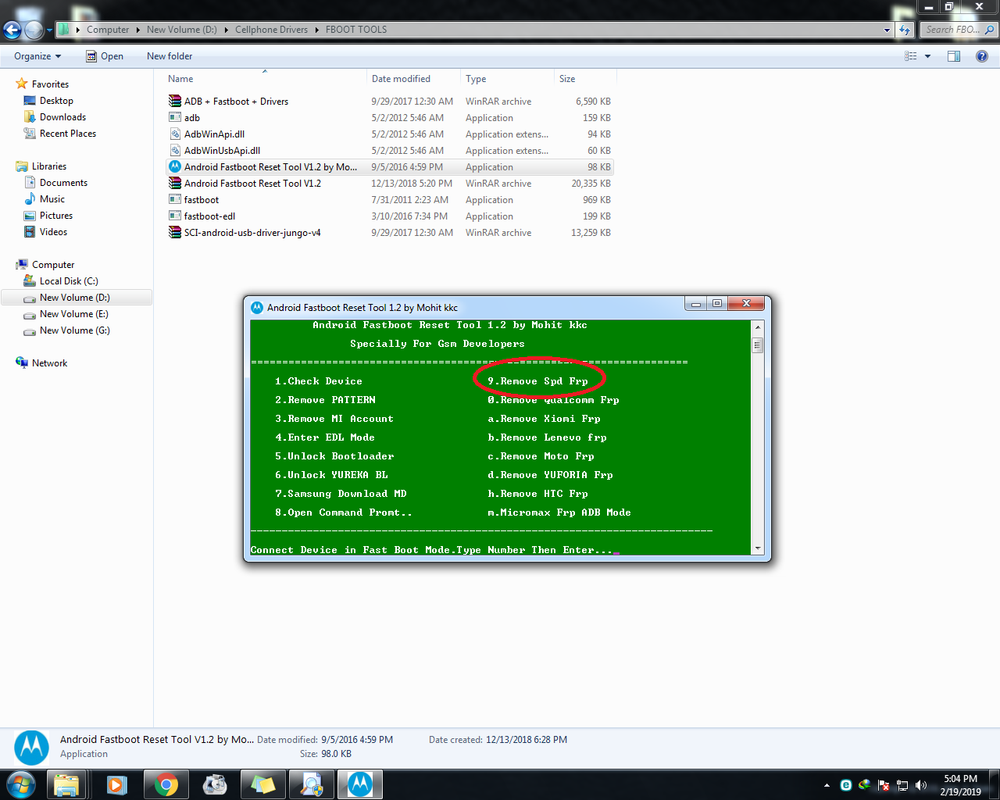Open Media Player from the taskbar
This screenshot has width=1000, height=800.
pos(117,785)
